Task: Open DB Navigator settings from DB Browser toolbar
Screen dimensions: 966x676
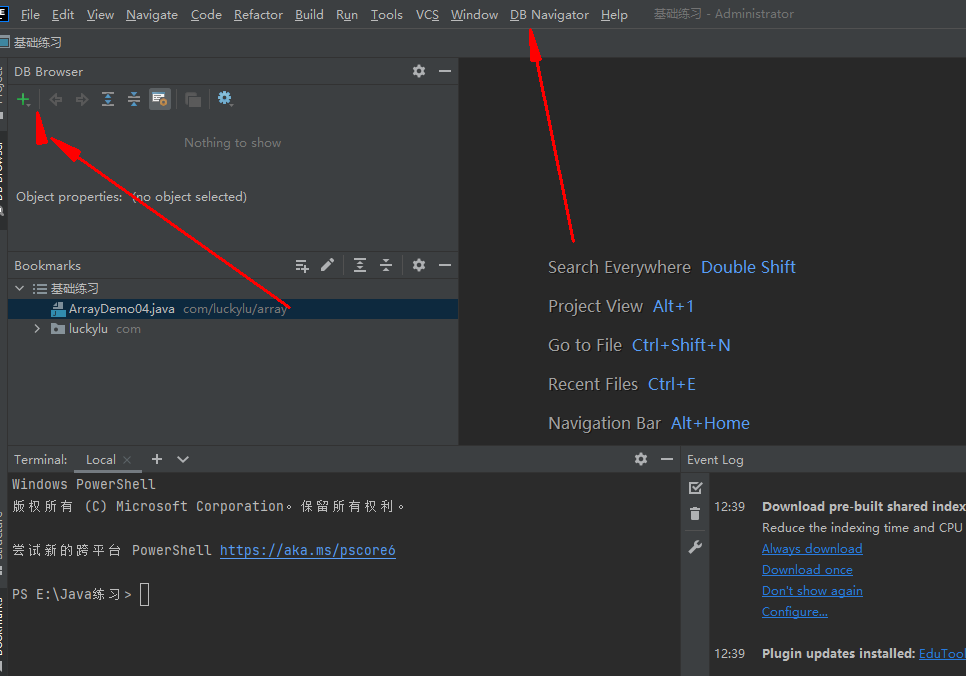Action: click(225, 99)
